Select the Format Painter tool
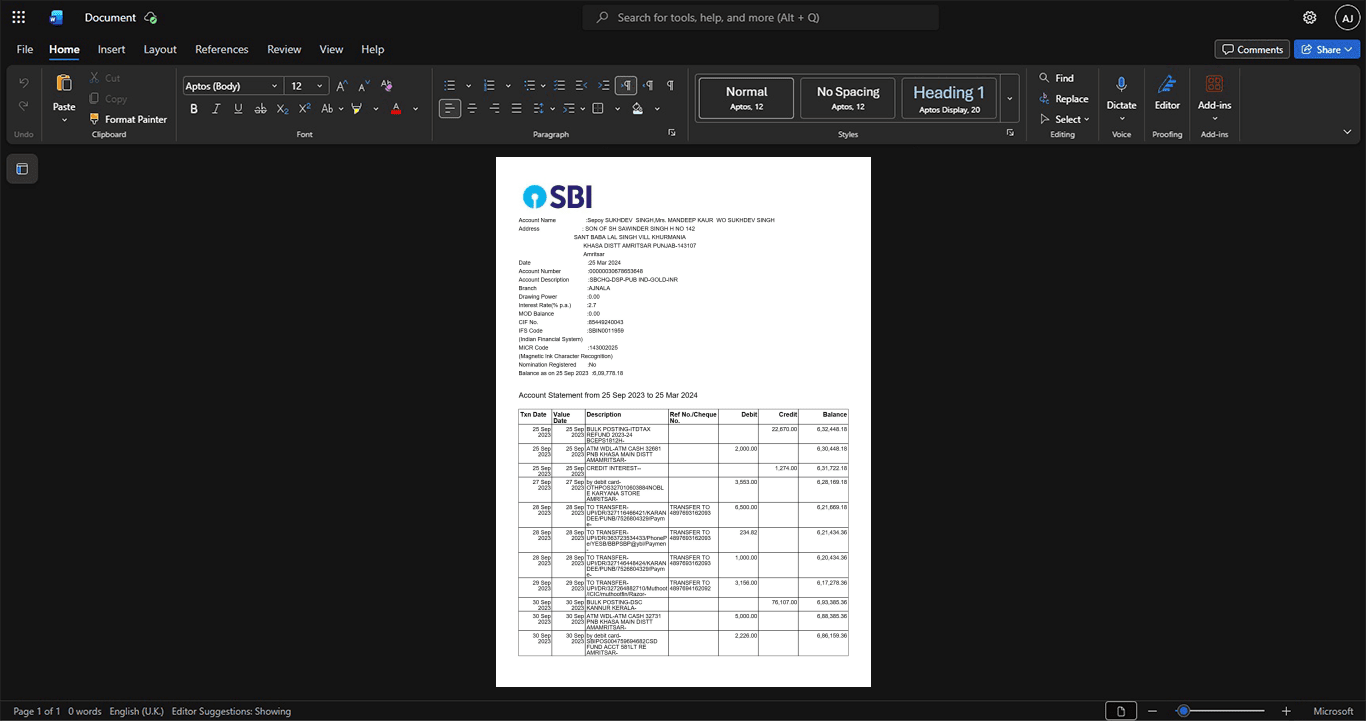1366x721 pixels. tap(128, 119)
